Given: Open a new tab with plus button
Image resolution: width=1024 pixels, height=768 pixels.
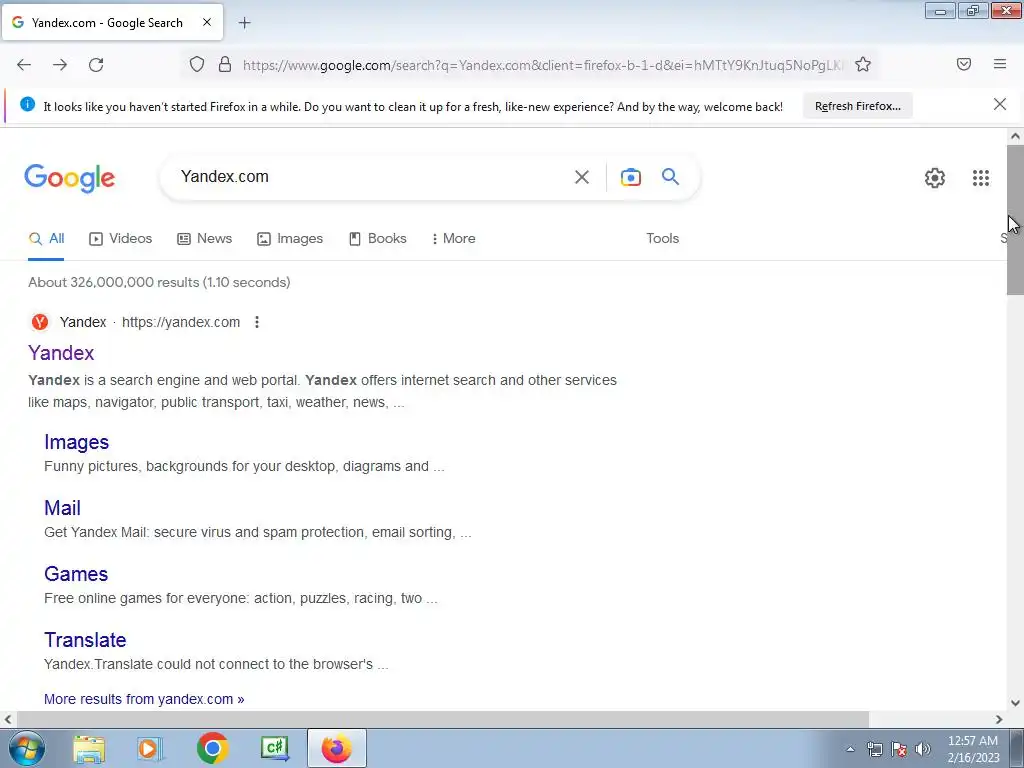Looking at the screenshot, I should 244,23.
